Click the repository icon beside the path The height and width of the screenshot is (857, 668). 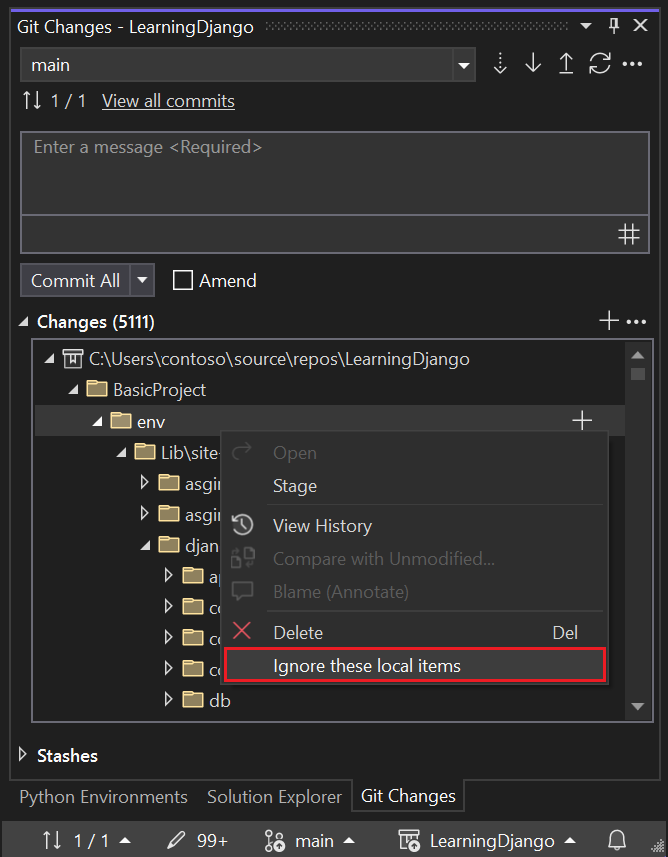73,359
